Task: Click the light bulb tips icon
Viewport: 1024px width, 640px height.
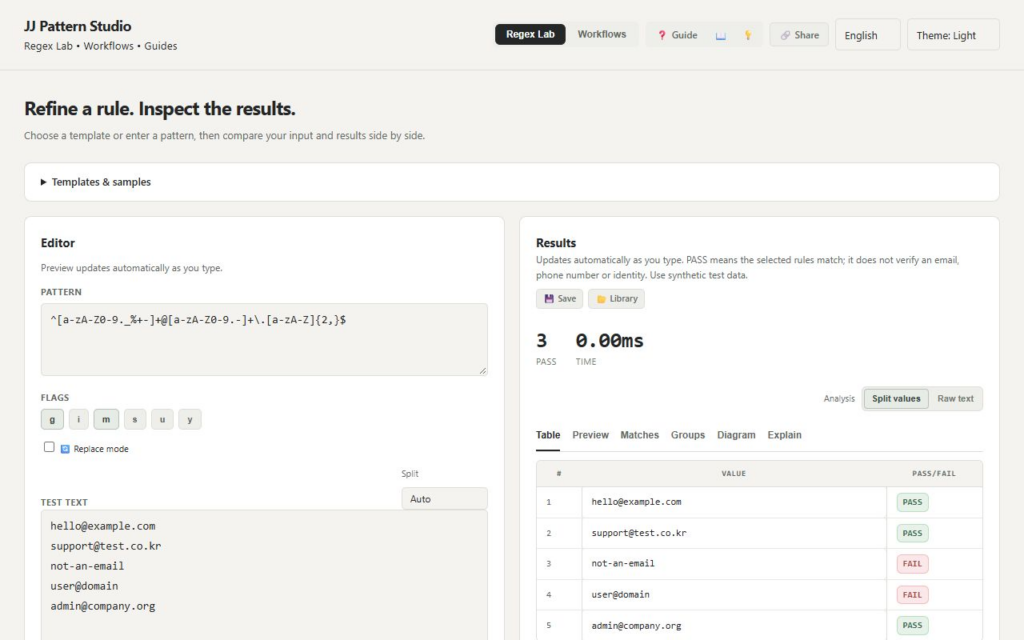Action: (748, 35)
